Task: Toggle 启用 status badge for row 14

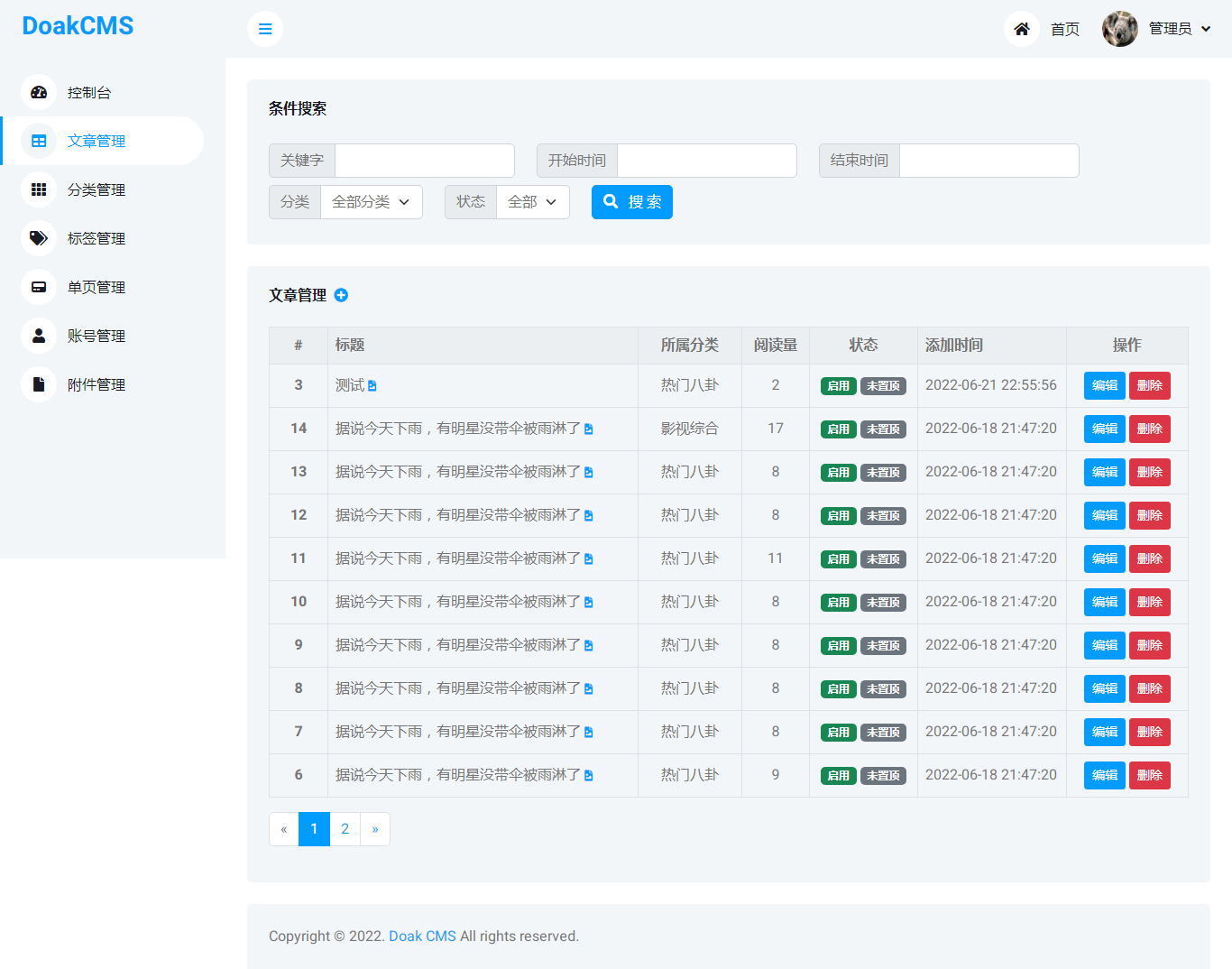Action: click(839, 429)
